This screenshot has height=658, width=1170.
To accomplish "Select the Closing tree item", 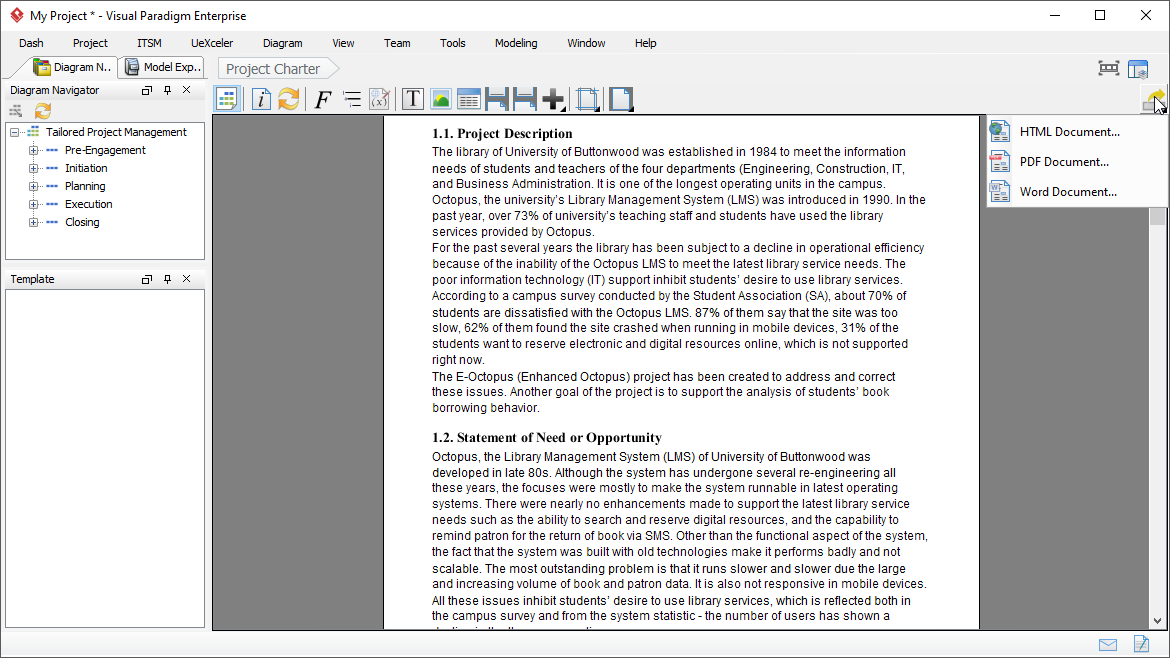I will pos(82,222).
